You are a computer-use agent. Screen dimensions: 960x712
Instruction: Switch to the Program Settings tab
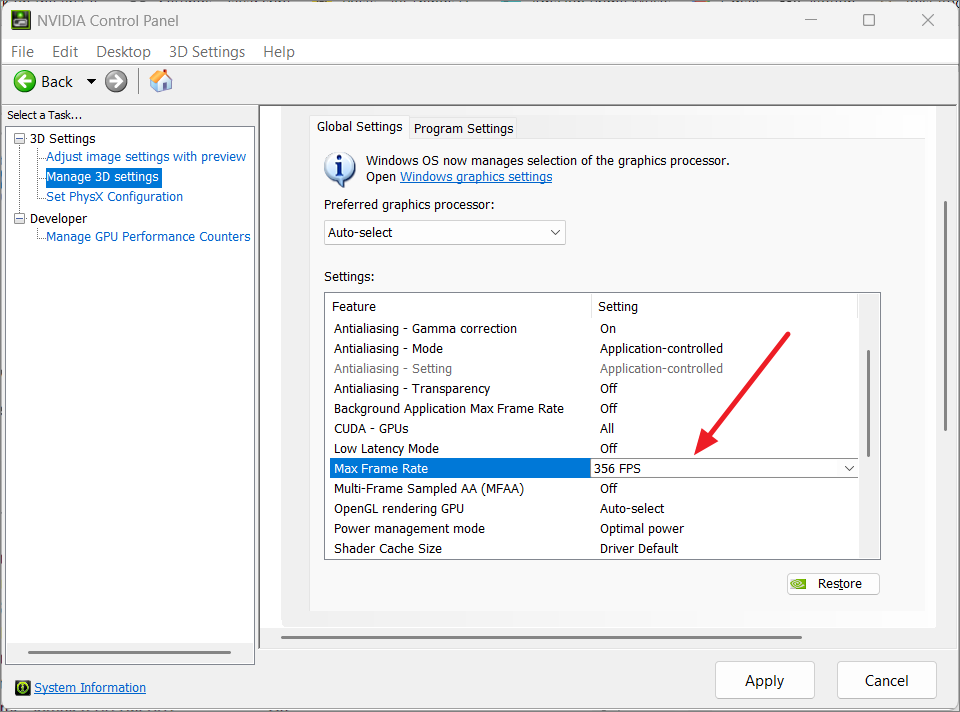point(463,129)
